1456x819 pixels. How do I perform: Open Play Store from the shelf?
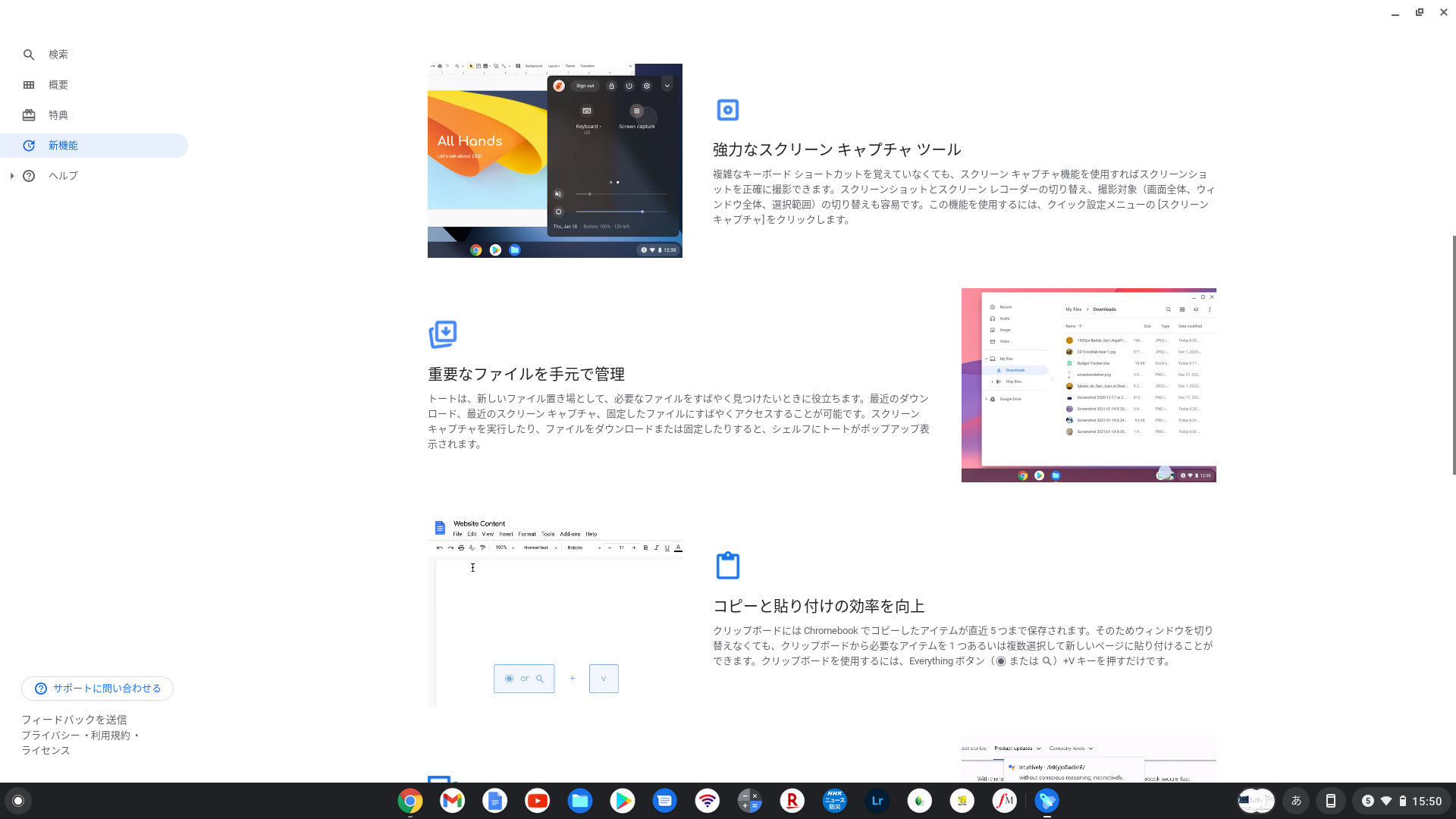[623, 801]
